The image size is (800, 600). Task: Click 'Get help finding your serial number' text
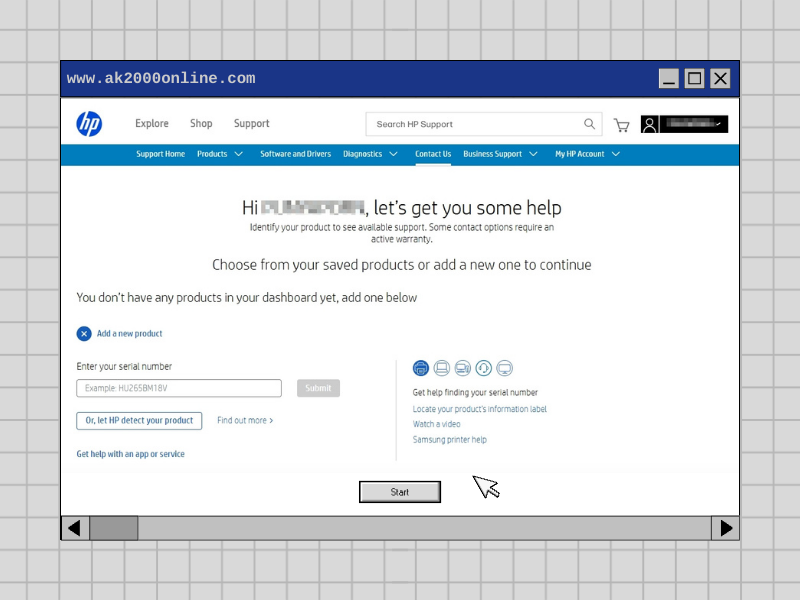click(476, 392)
